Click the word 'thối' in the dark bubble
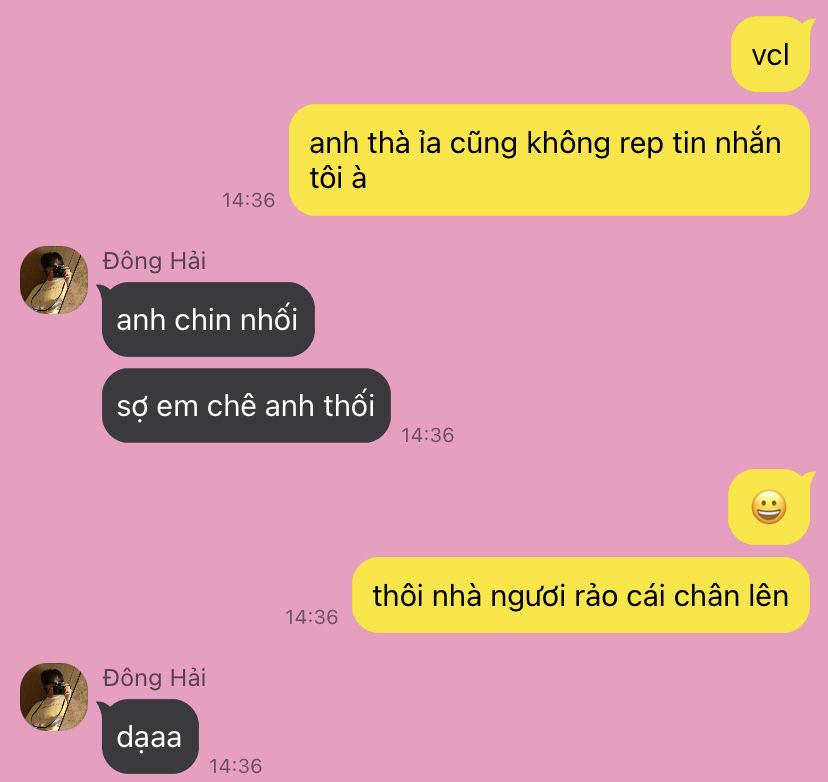The image size is (828, 782). 349,406
